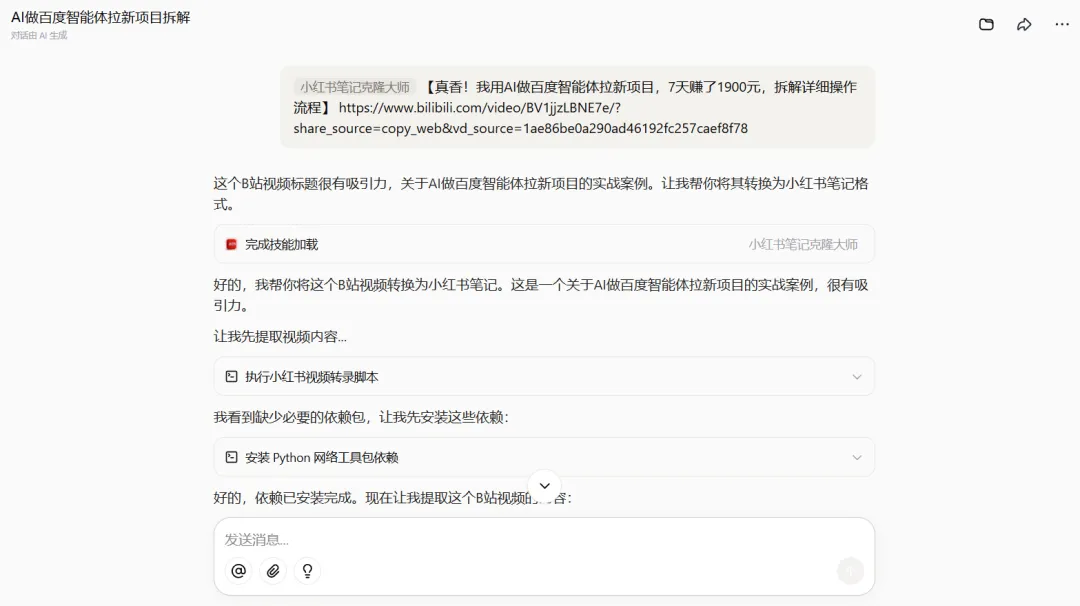Click the 小红书笔记克隆大师 label in skill card

coord(803,244)
